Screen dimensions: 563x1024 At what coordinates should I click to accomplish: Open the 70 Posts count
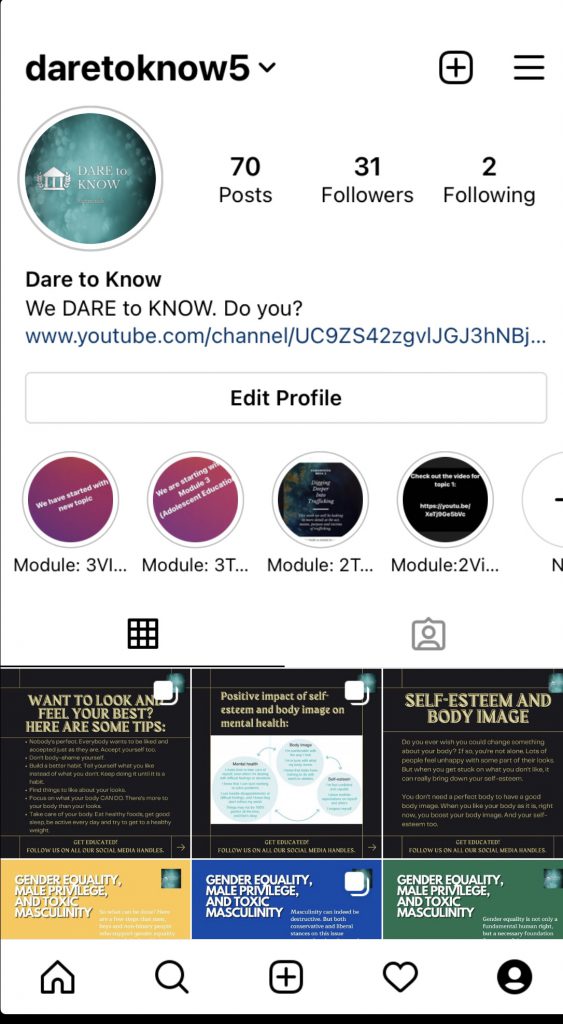pyautogui.click(x=246, y=180)
